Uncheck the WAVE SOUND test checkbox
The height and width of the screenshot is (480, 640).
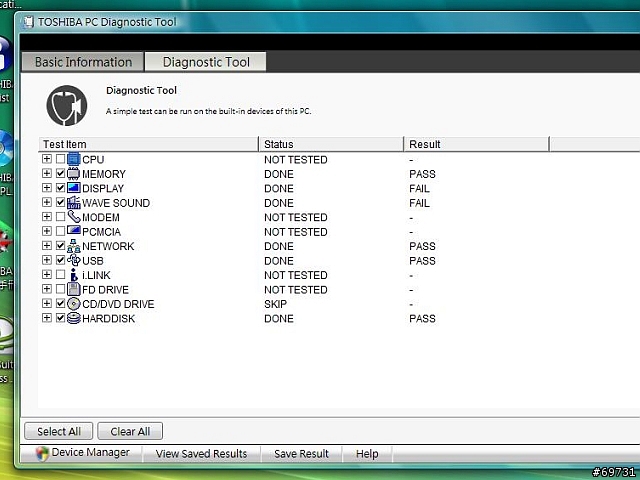(x=60, y=202)
